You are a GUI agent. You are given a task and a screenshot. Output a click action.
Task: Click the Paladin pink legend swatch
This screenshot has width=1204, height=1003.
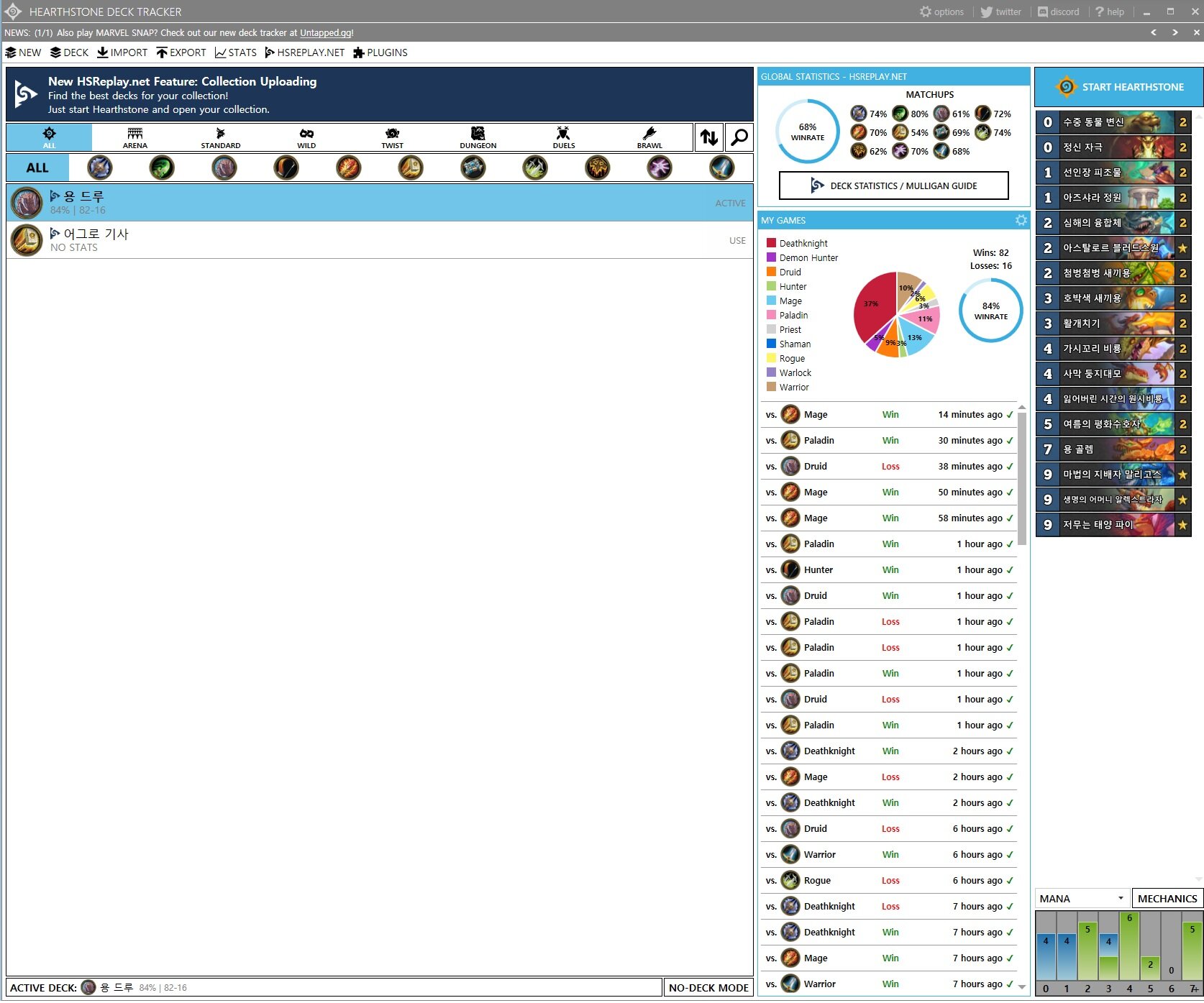point(771,315)
